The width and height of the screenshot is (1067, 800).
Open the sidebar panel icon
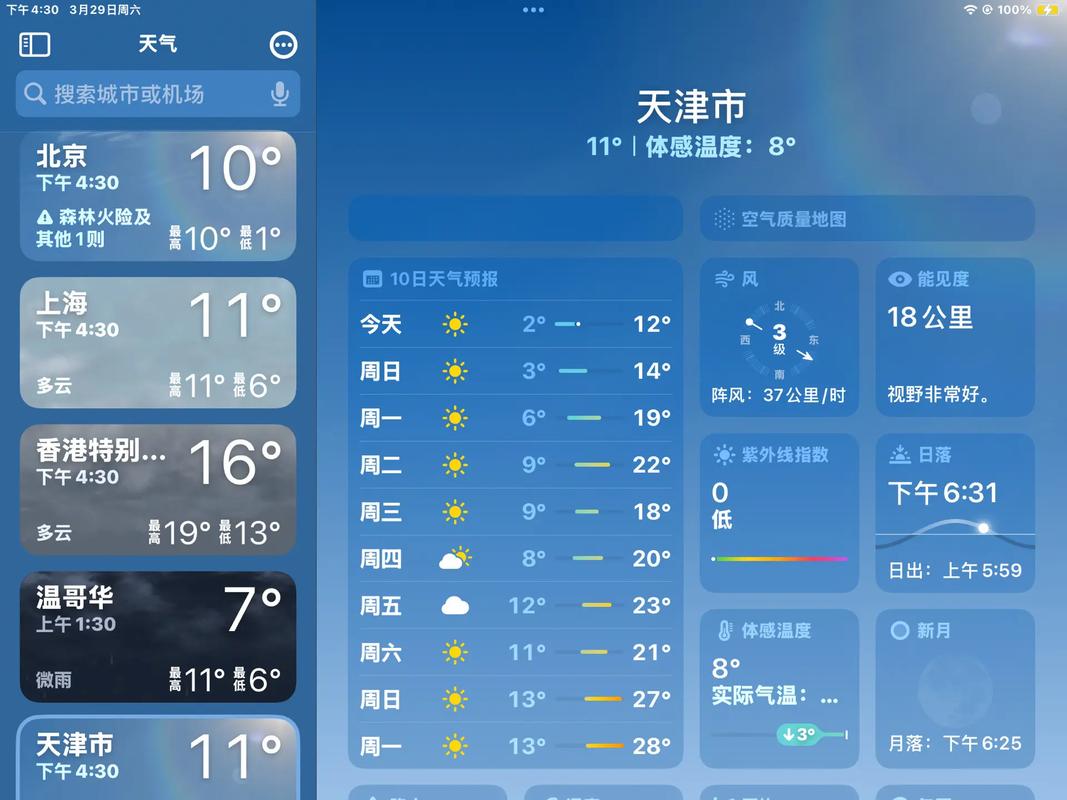[34, 44]
